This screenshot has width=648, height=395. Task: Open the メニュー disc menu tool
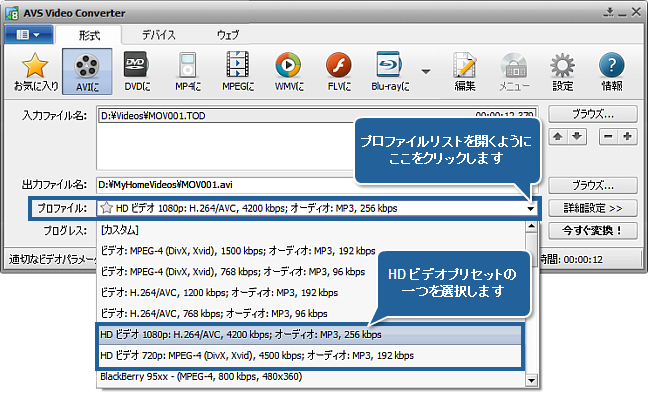pos(514,71)
